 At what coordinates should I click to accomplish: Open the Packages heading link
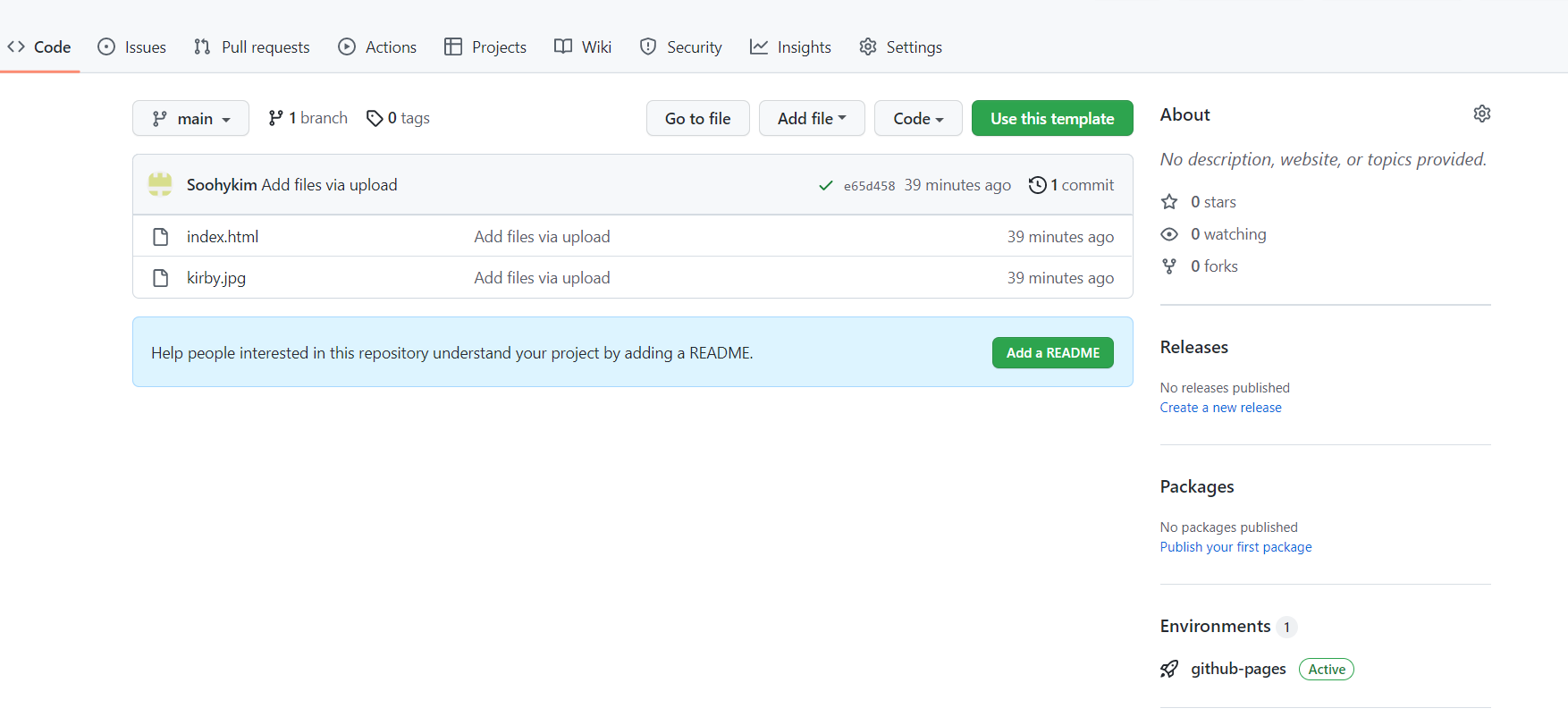pos(1197,486)
